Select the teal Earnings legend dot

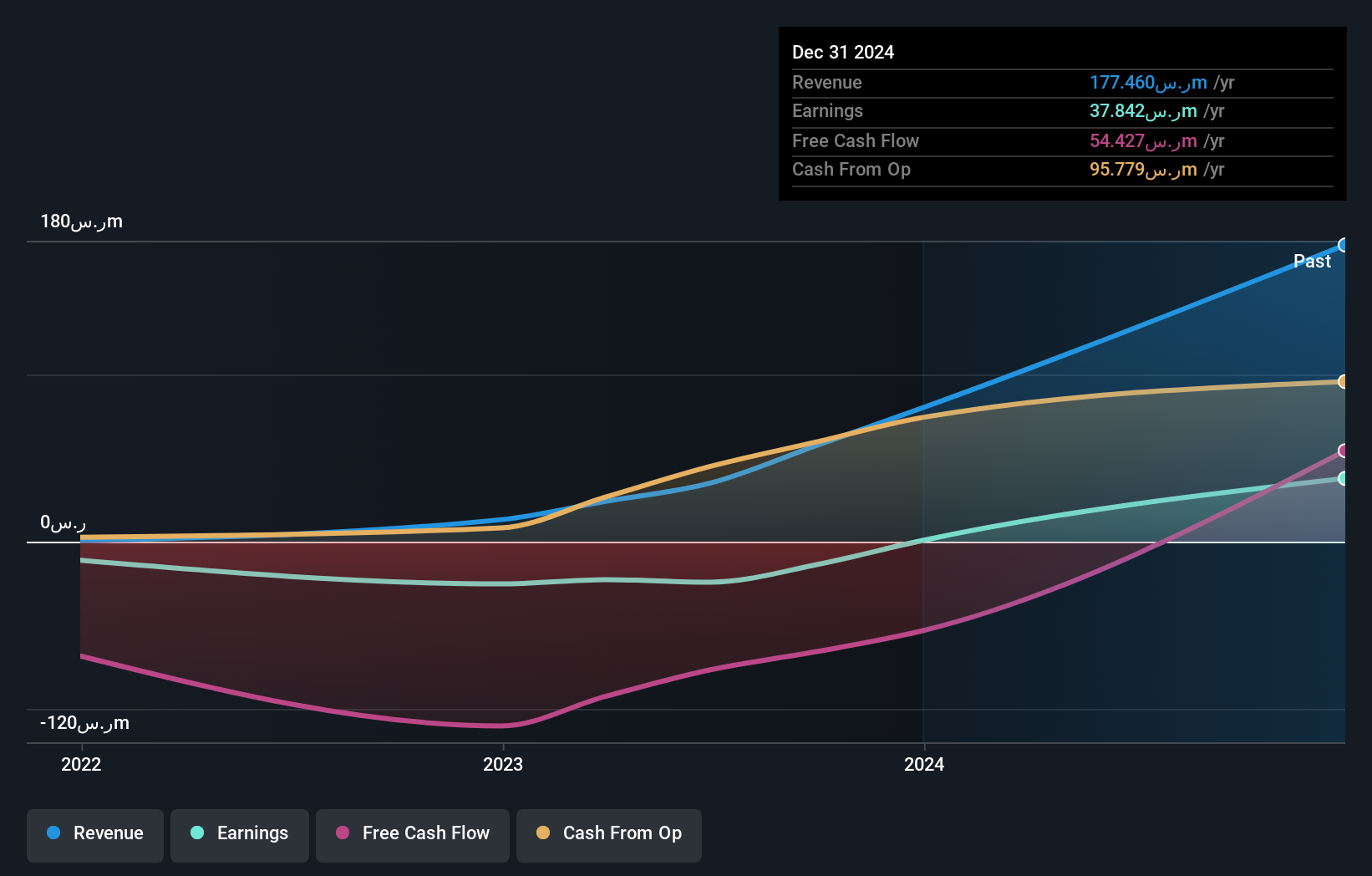pyautogui.click(x=196, y=833)
